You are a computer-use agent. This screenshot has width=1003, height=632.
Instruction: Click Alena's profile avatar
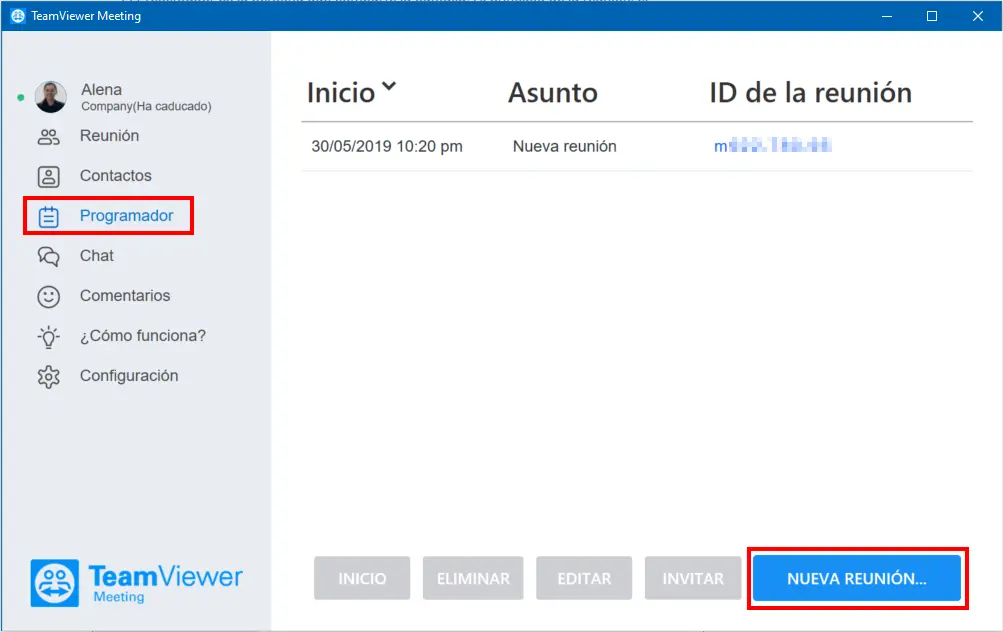51,97
